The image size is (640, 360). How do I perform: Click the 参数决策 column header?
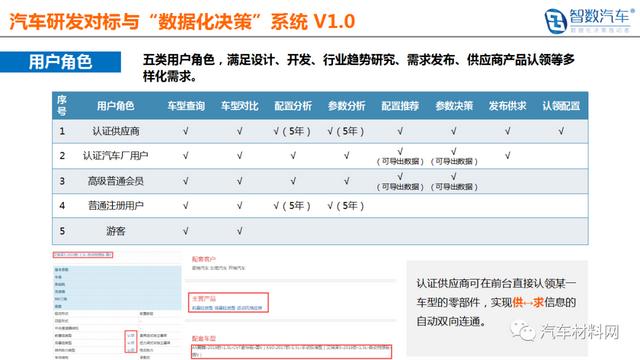[454, 106]
